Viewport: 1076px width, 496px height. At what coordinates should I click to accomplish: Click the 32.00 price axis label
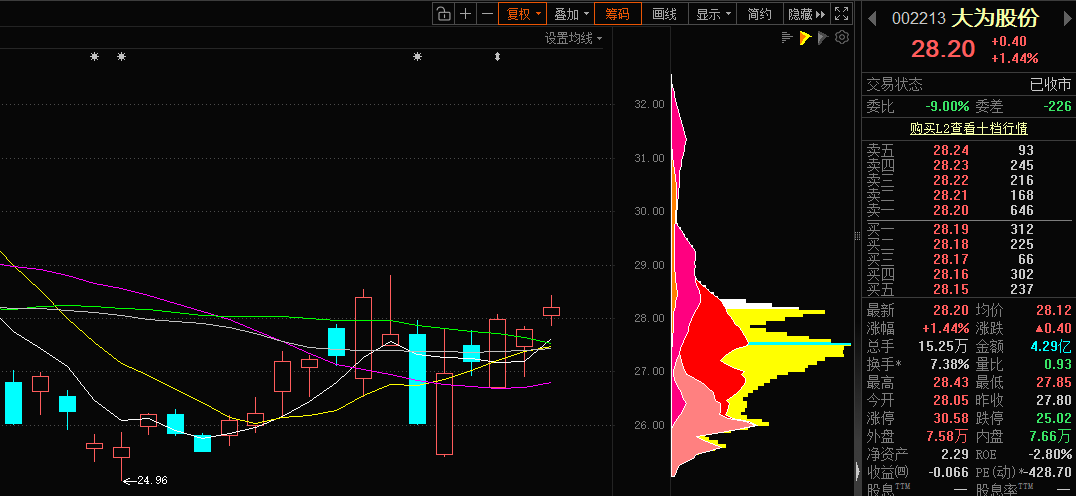[649, 104]
